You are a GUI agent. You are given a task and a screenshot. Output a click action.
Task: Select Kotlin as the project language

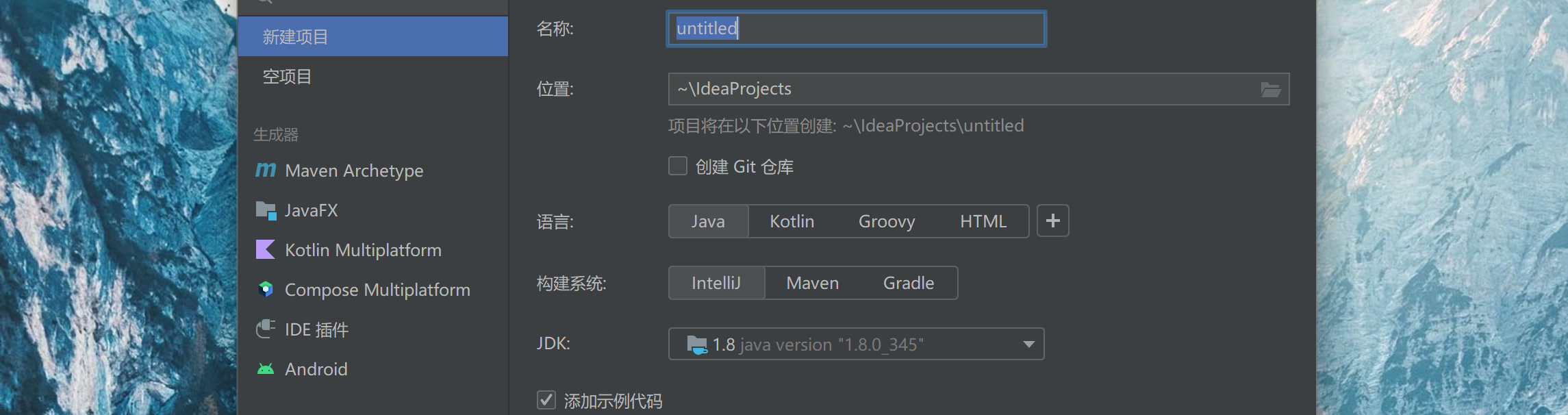(x=792, y=221)
